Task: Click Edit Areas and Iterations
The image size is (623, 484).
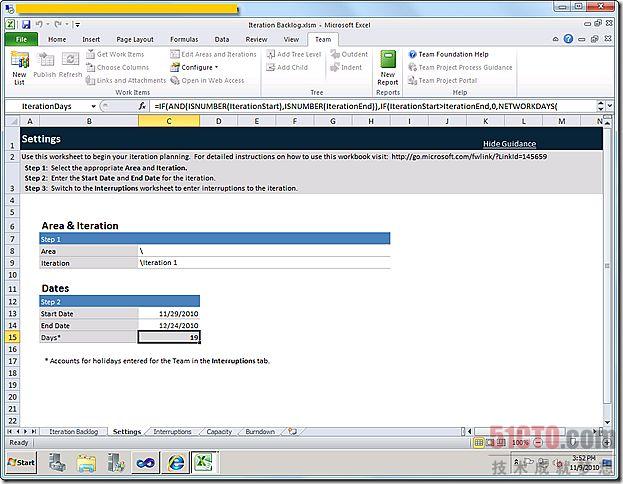Action: [213, 54]
